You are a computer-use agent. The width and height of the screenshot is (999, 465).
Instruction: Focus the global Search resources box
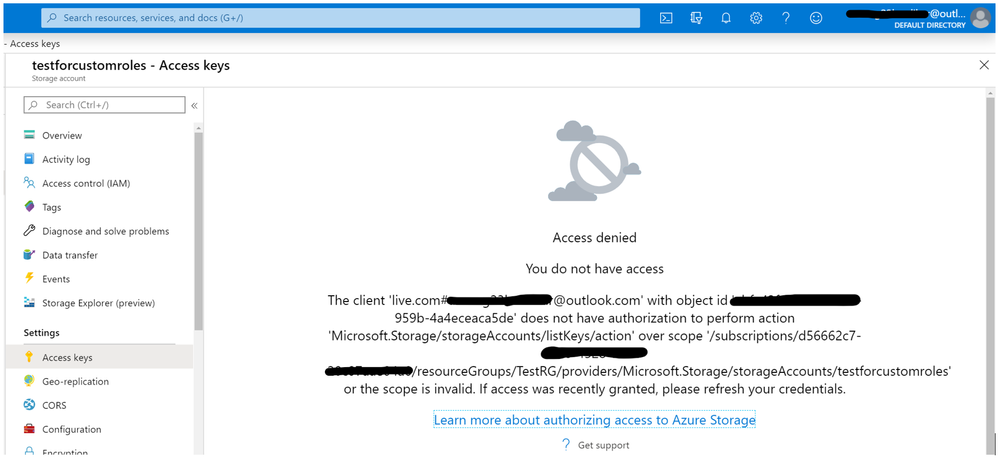pyautogui.click(x=340, y=18)
